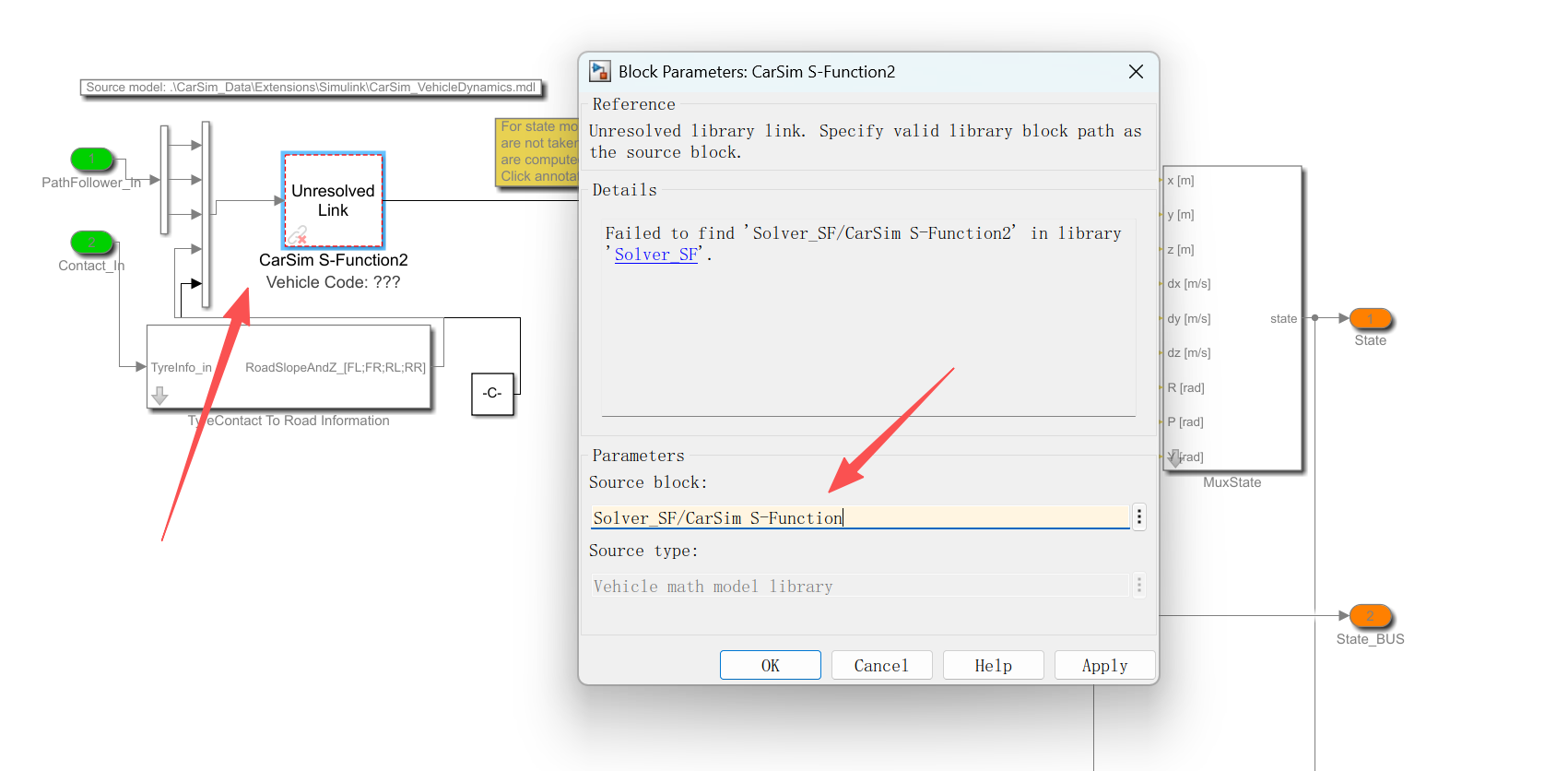
Task: Open Help for block parameters
Action: (x=993, y=665)
